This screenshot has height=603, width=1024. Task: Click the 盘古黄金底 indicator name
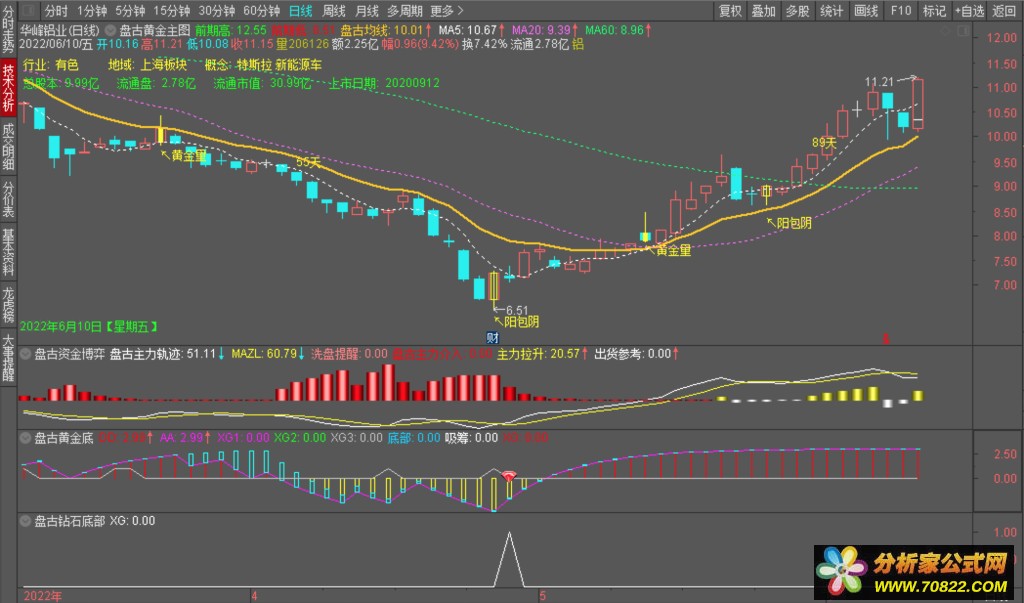click(63, 438)
